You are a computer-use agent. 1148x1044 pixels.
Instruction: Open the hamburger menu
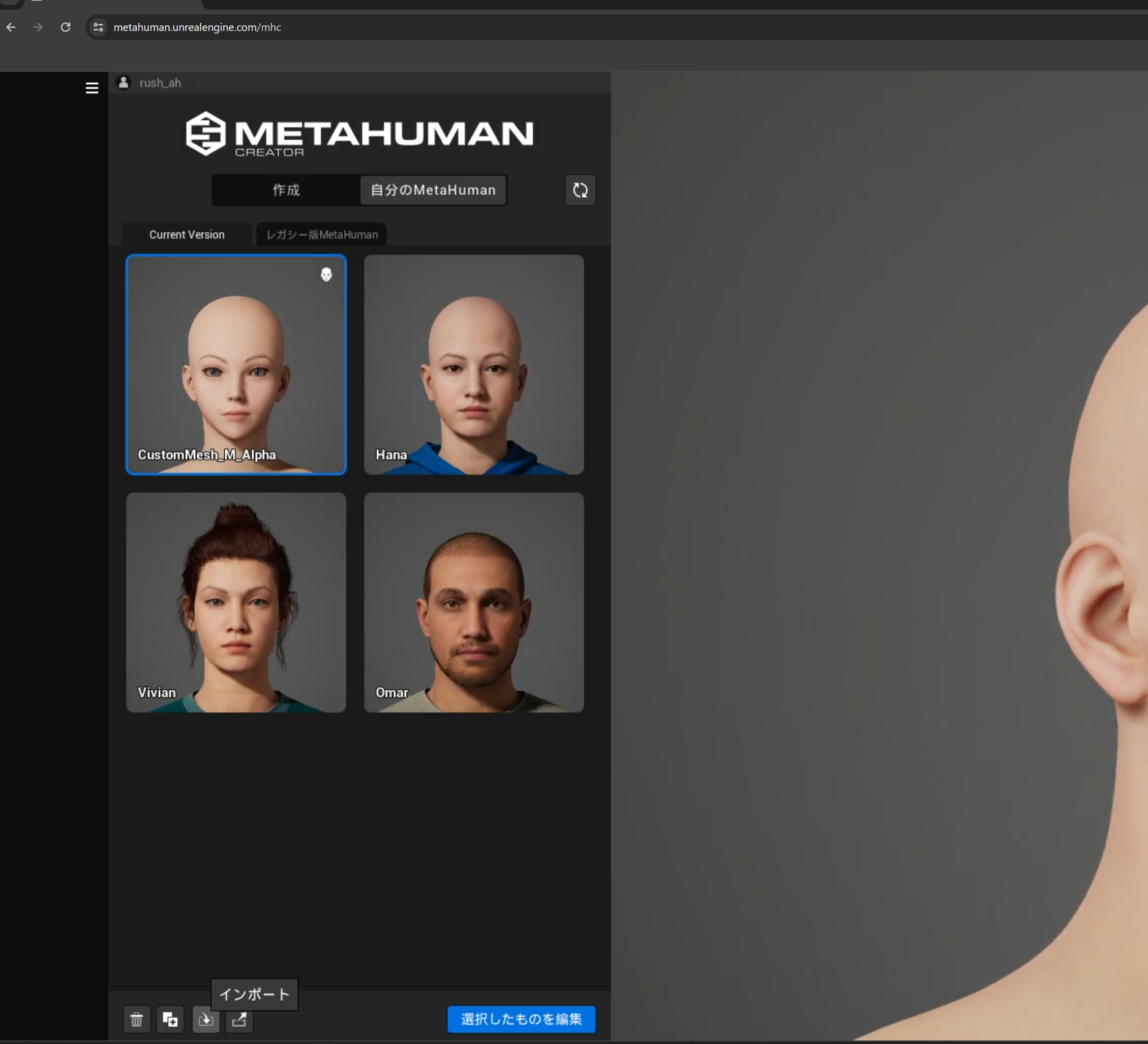[x=92, y=87]
